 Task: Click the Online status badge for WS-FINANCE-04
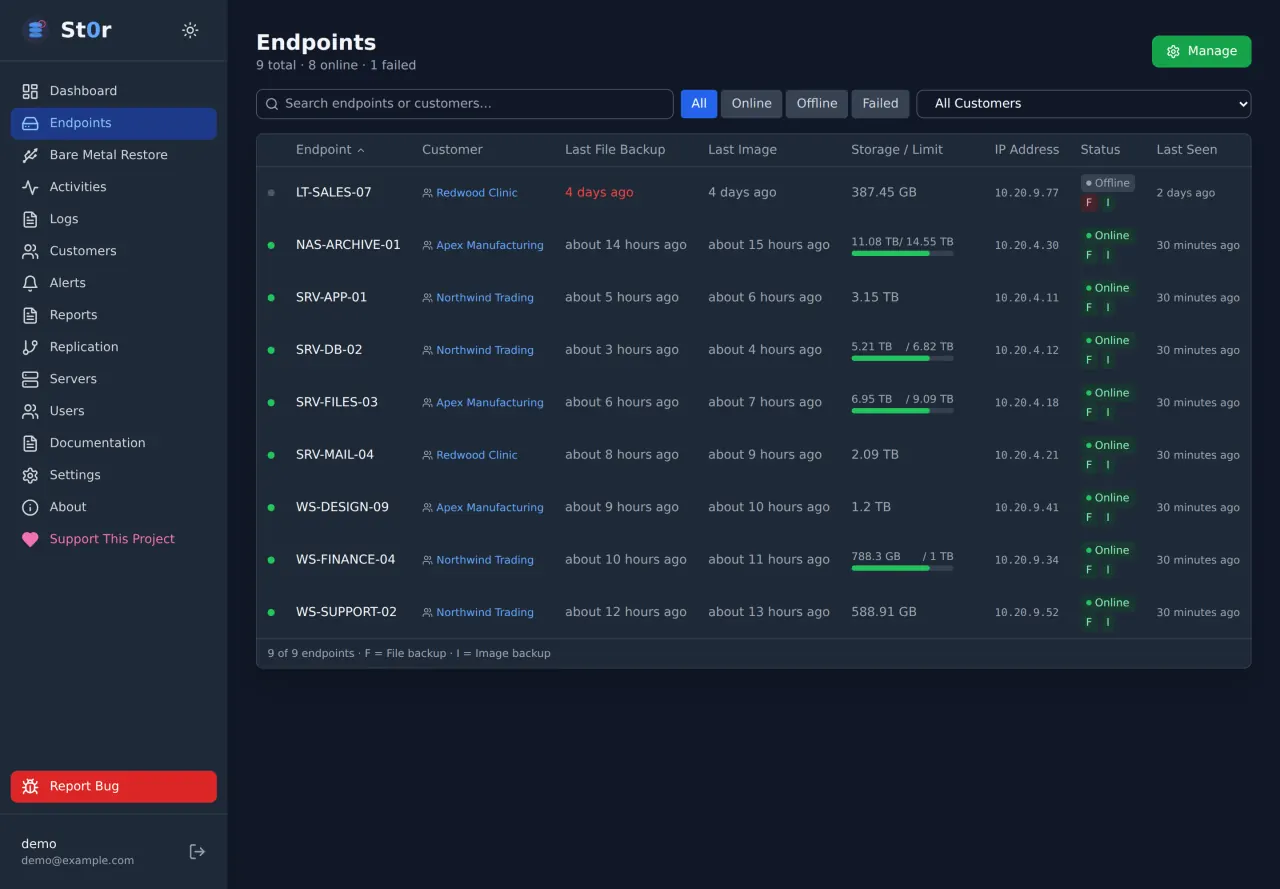coord(1108,550)
